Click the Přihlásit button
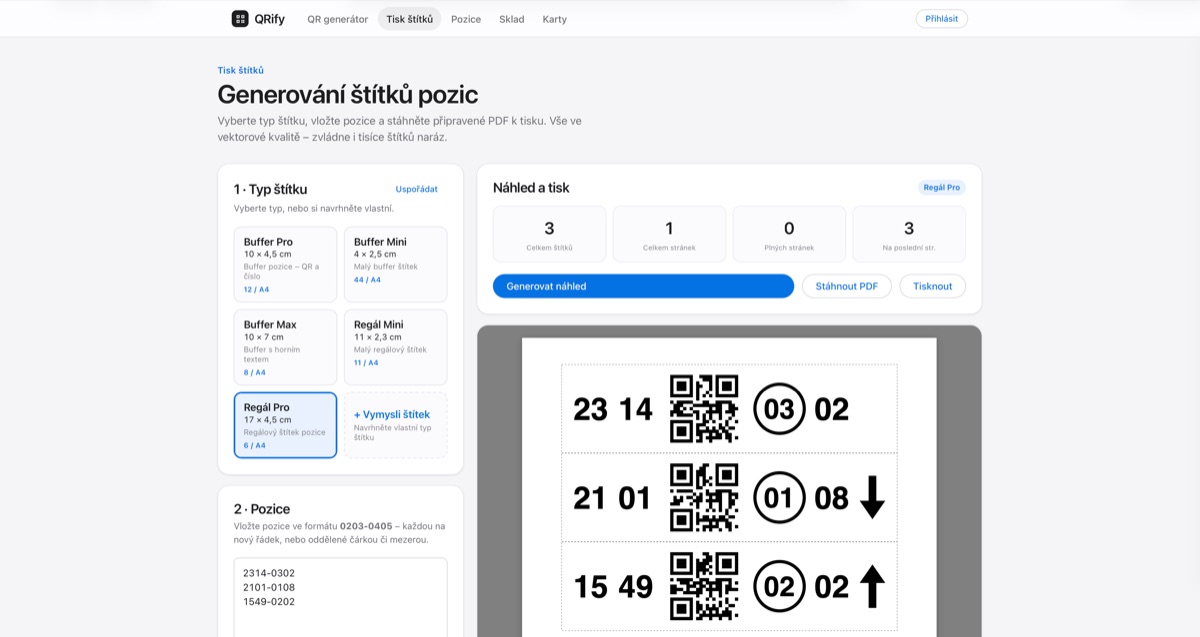Screen dimensions: 1200x637 tap(942, 19)
